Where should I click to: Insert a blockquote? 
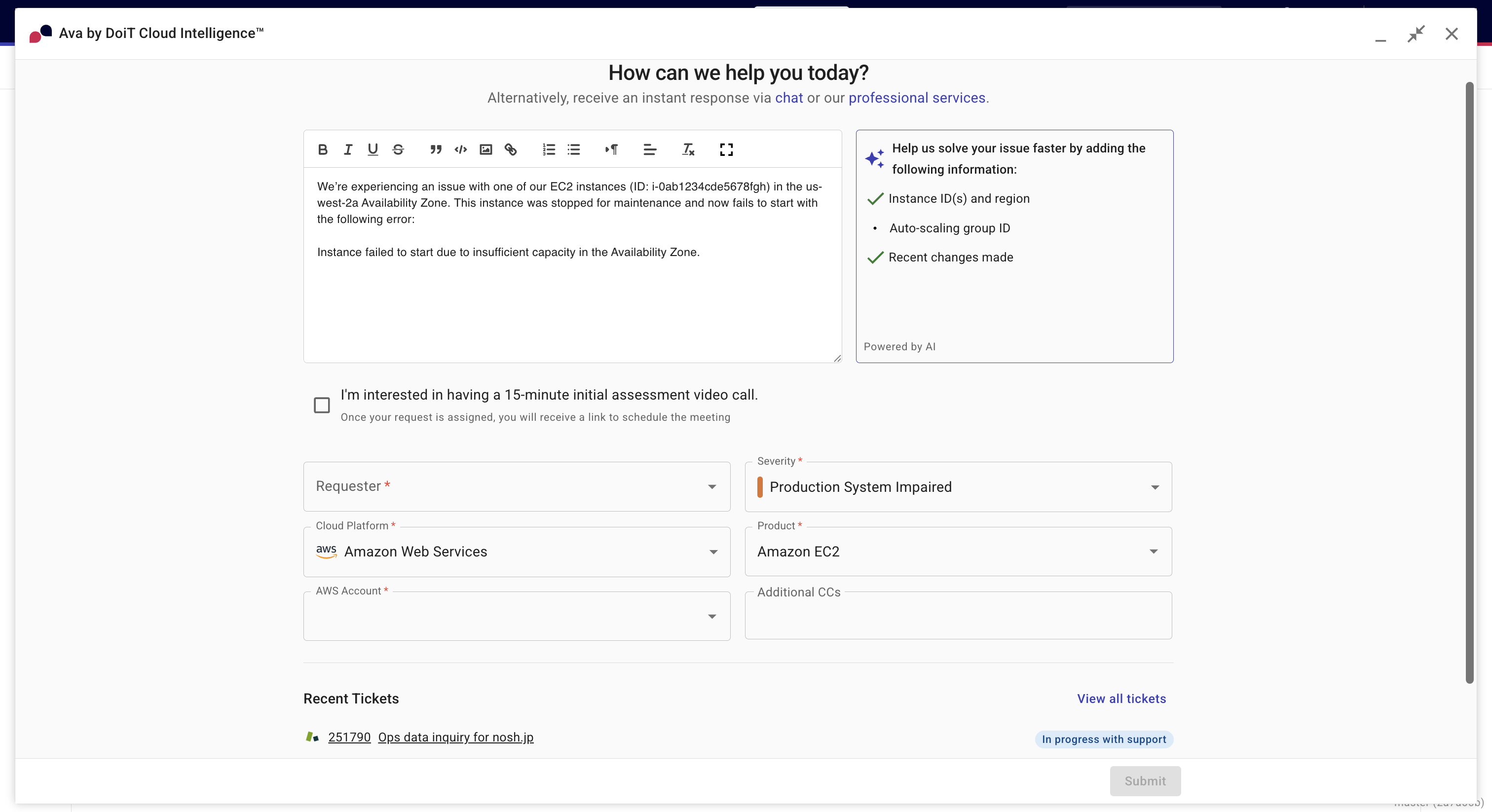tap(436, 149)
